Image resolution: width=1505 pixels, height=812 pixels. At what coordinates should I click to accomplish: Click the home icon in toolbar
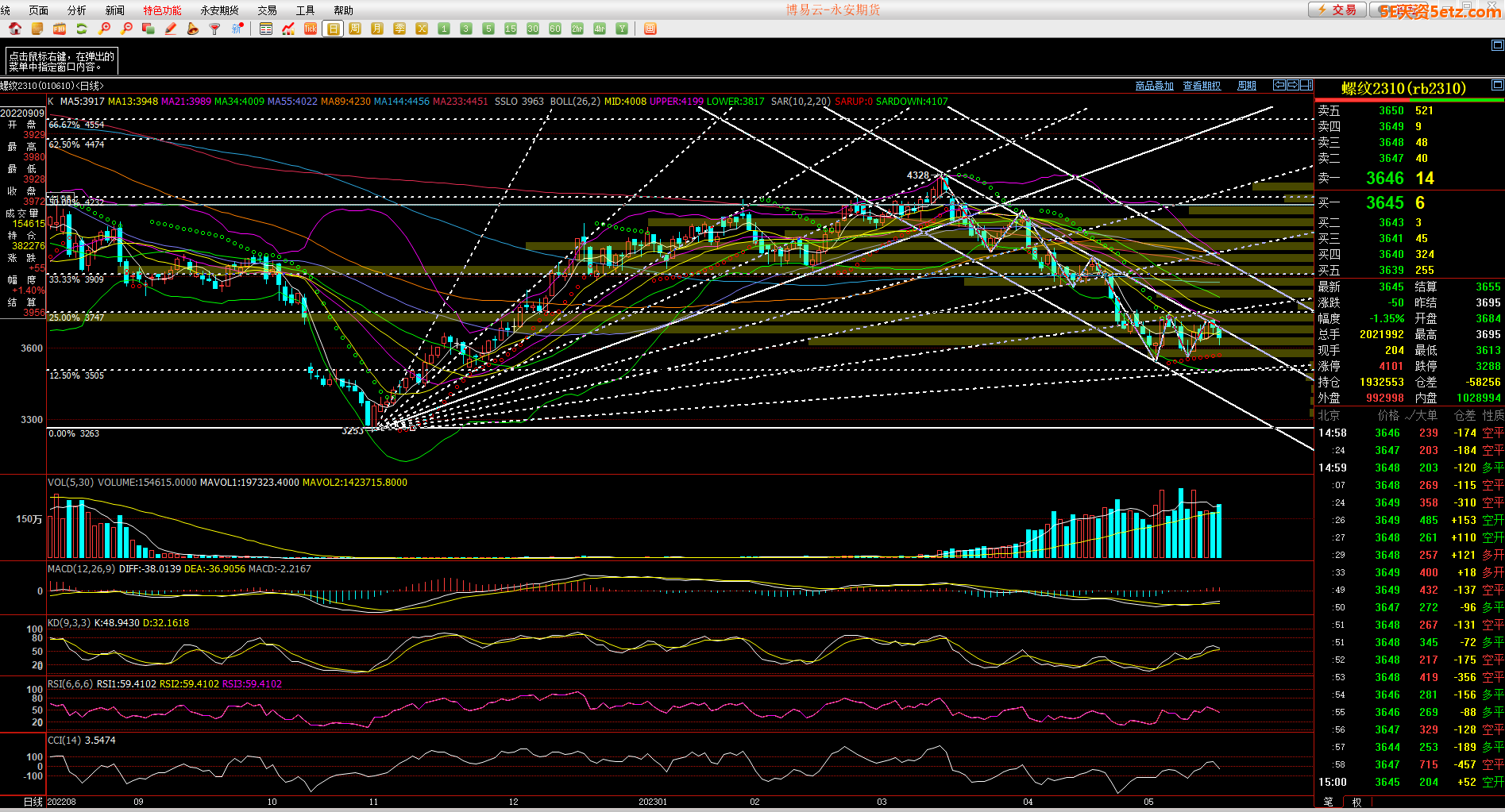pos(14,29)
